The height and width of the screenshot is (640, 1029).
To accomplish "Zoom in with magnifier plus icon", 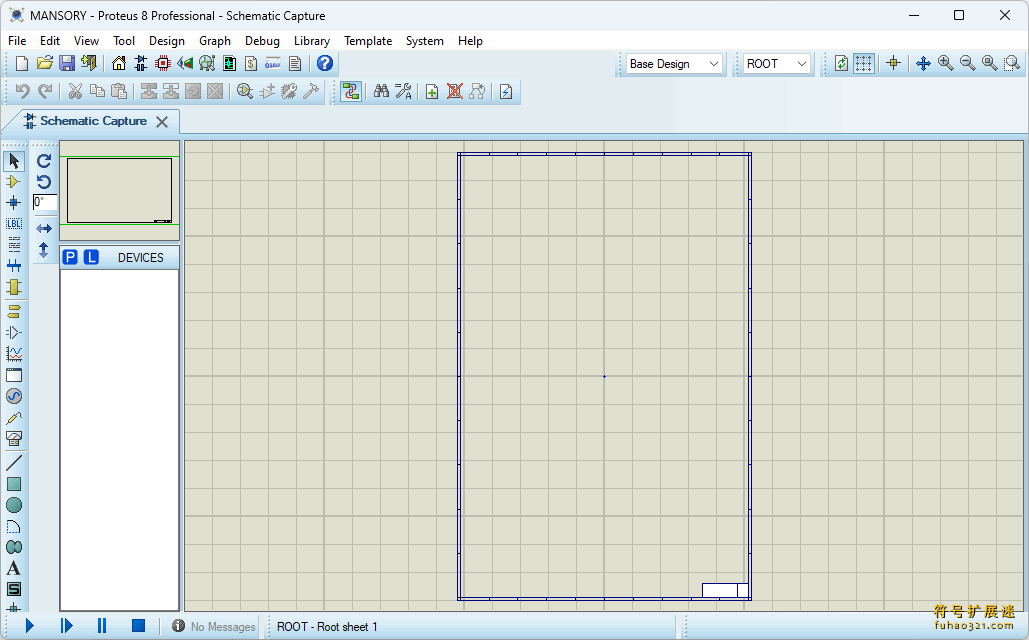I will (x=946, y=64).
